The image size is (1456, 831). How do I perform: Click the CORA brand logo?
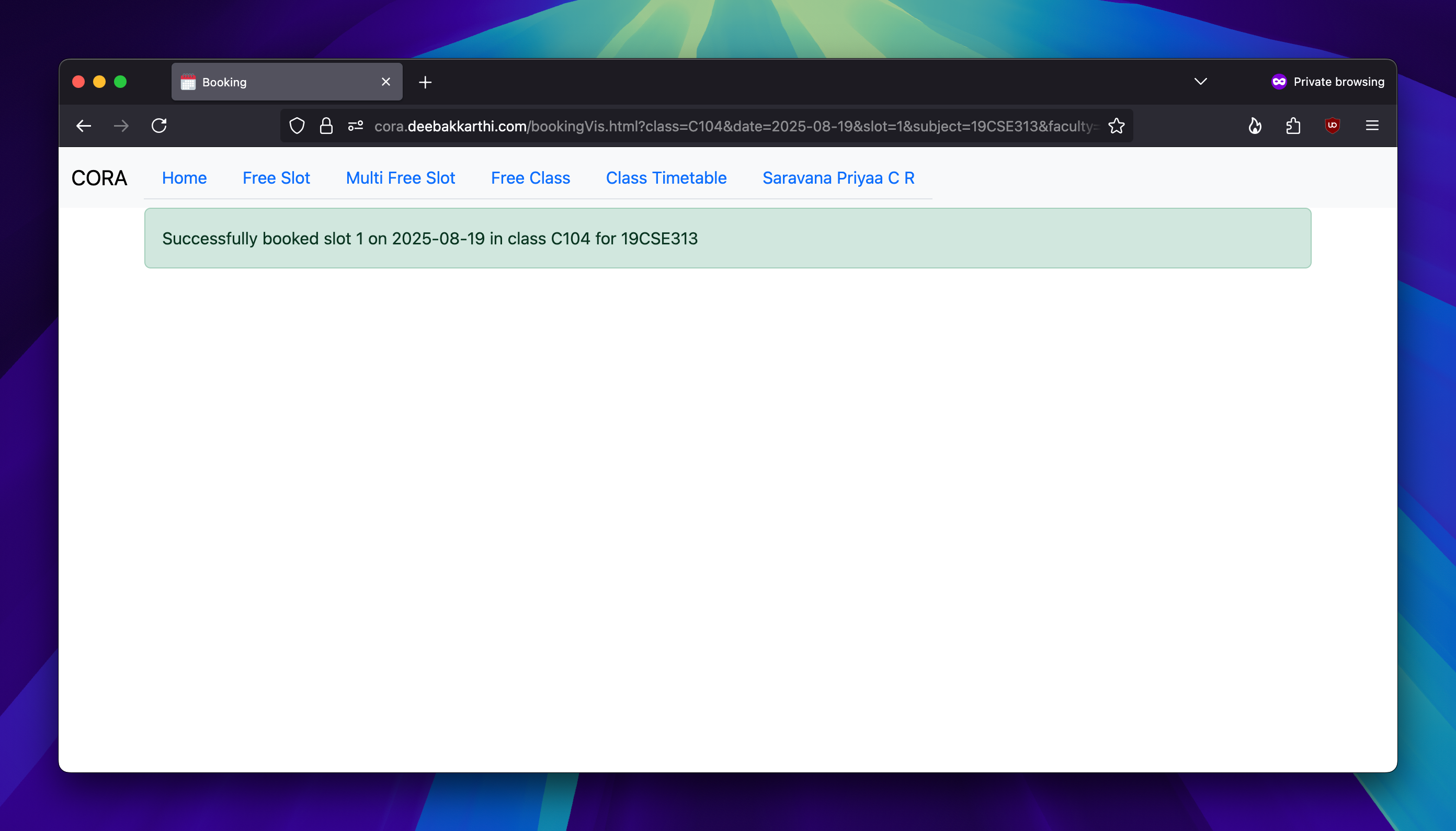99,178
